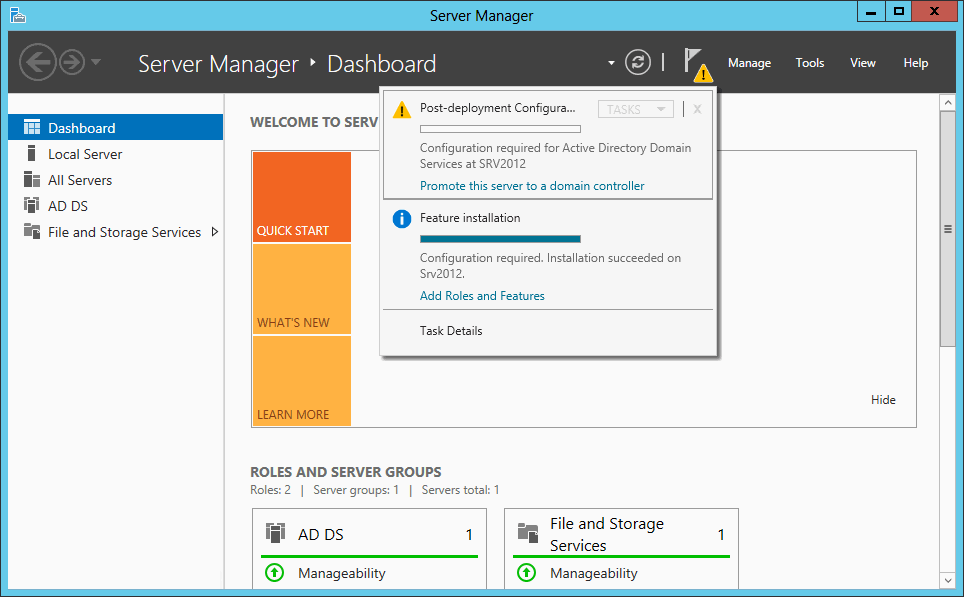Expand File and Storage Services arrow

[215, 232]
